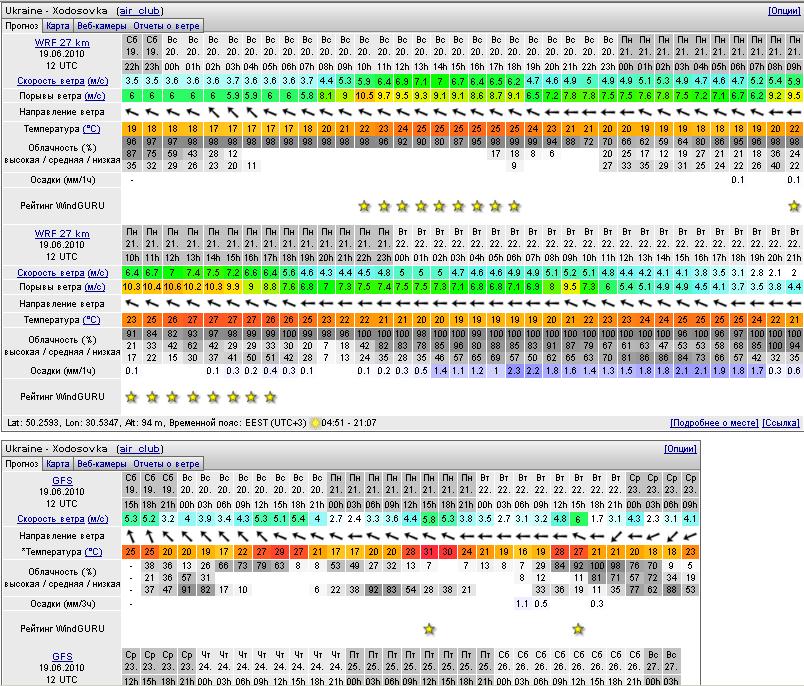Click the [Ссылка] link
Image resolution: width=804 pixels, height=686 pixels.
(781, 423)
